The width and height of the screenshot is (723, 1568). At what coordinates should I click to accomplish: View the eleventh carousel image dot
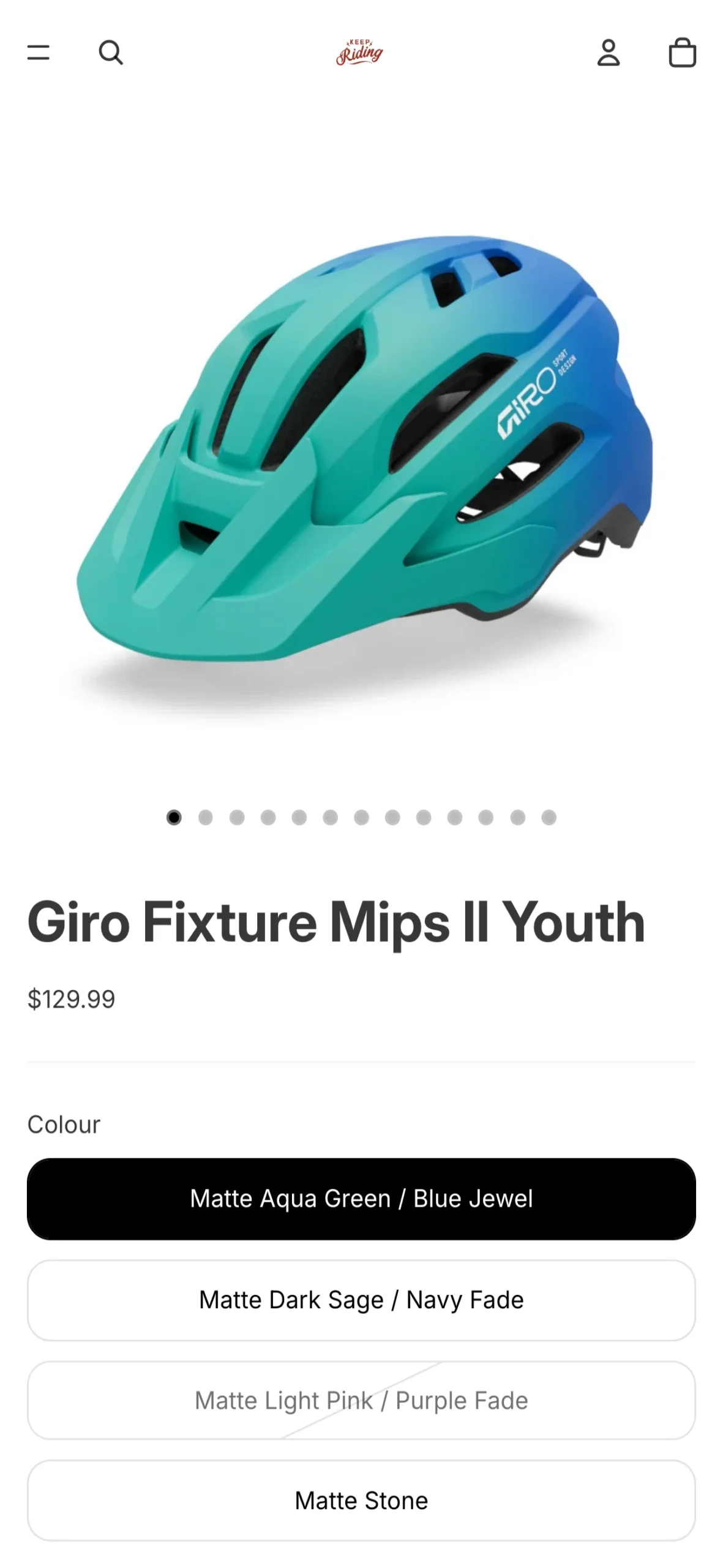(x=486, y=818)
